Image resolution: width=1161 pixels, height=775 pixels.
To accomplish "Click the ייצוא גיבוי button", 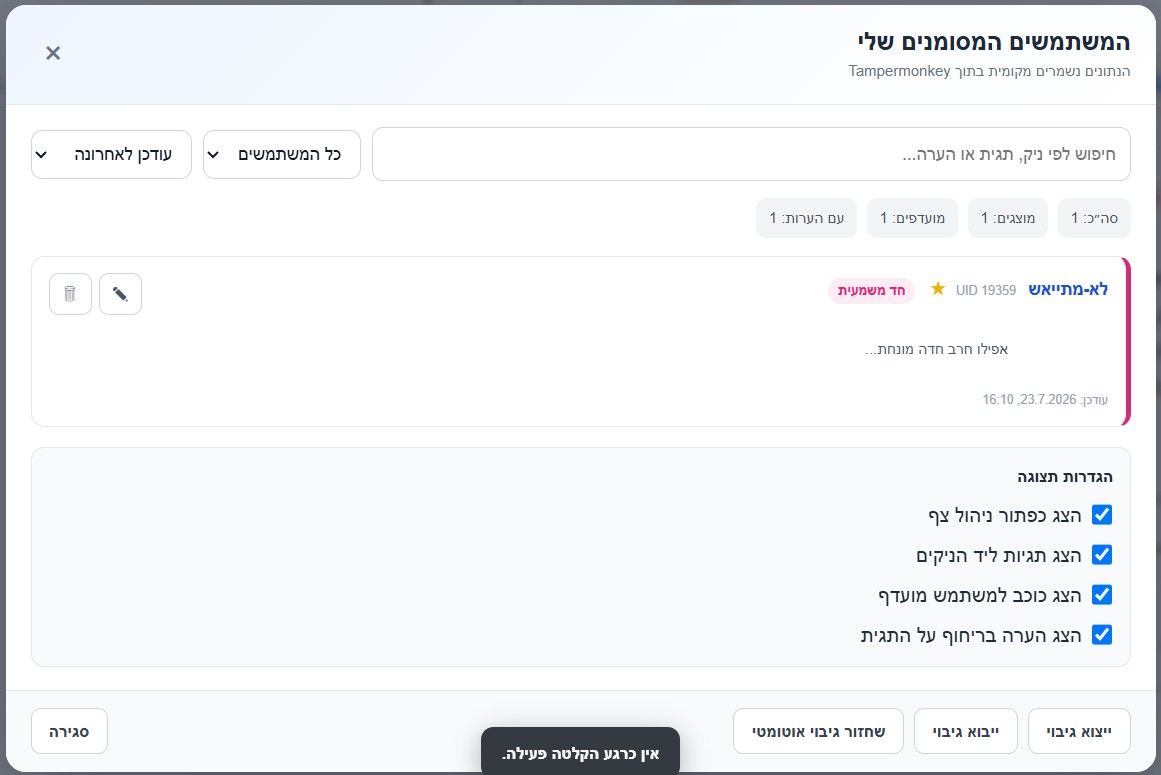I will point(1080,731).
